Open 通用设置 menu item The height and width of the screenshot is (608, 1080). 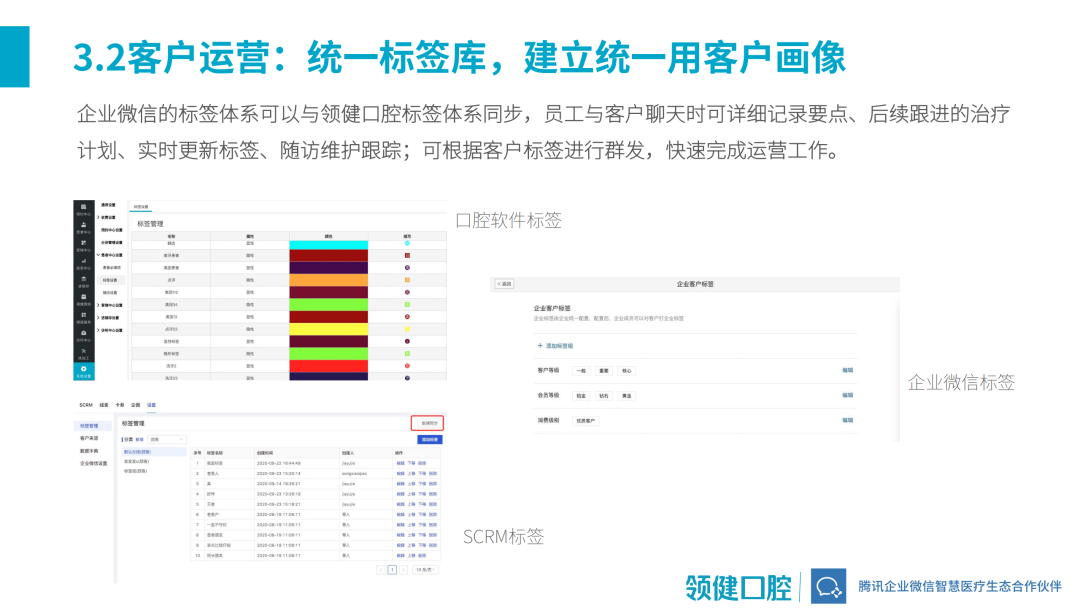109,205
